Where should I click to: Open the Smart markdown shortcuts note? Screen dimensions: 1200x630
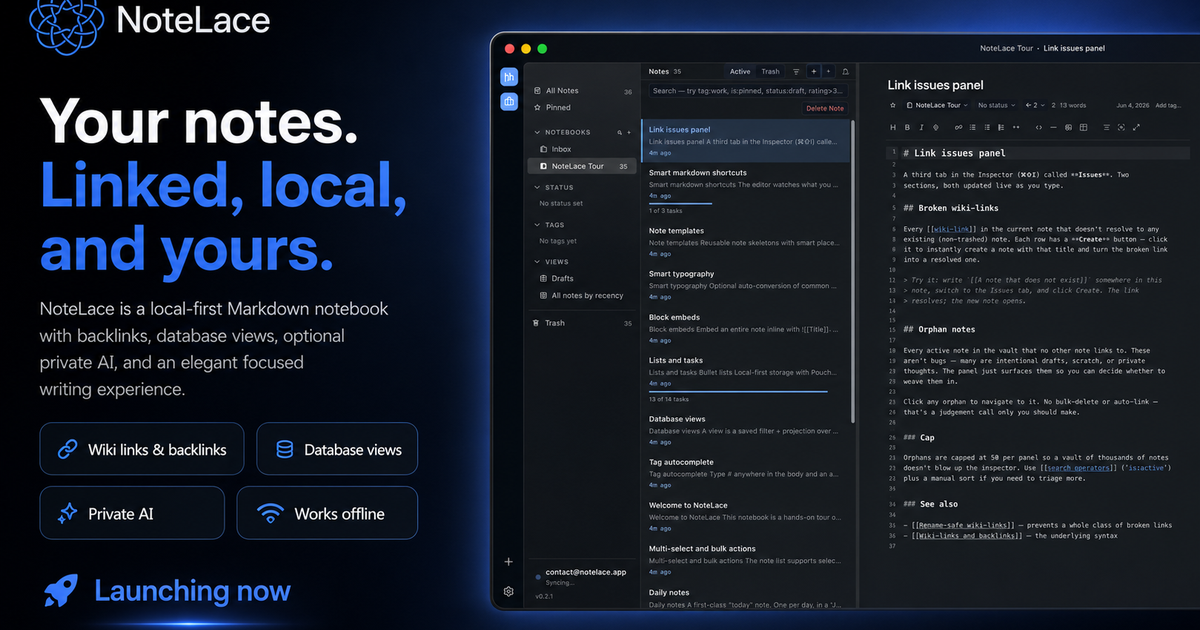pyautogui.click(x=747, y=189)
